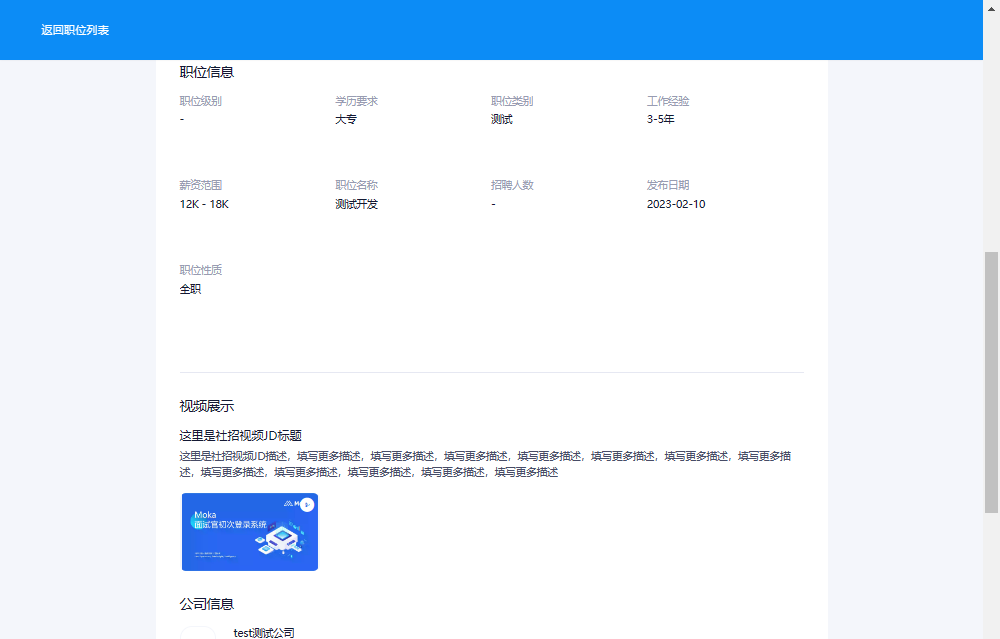Click the 返回职位列表 link
Viewport: 1000px width, 639px height.
(x=75, y=30)
